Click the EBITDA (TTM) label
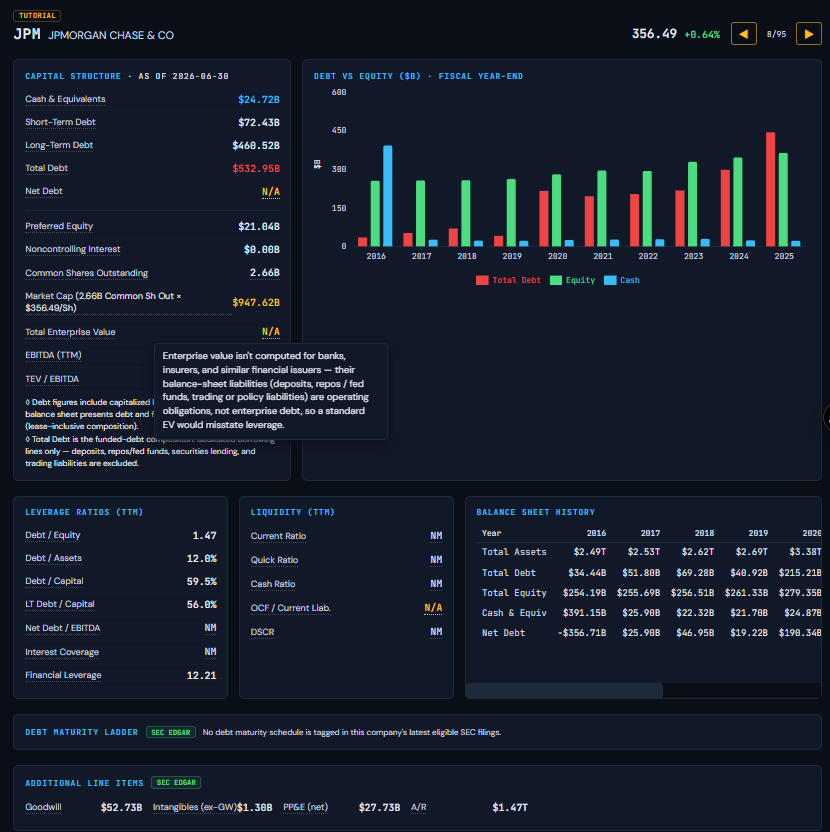 click(x=53, y=355)
